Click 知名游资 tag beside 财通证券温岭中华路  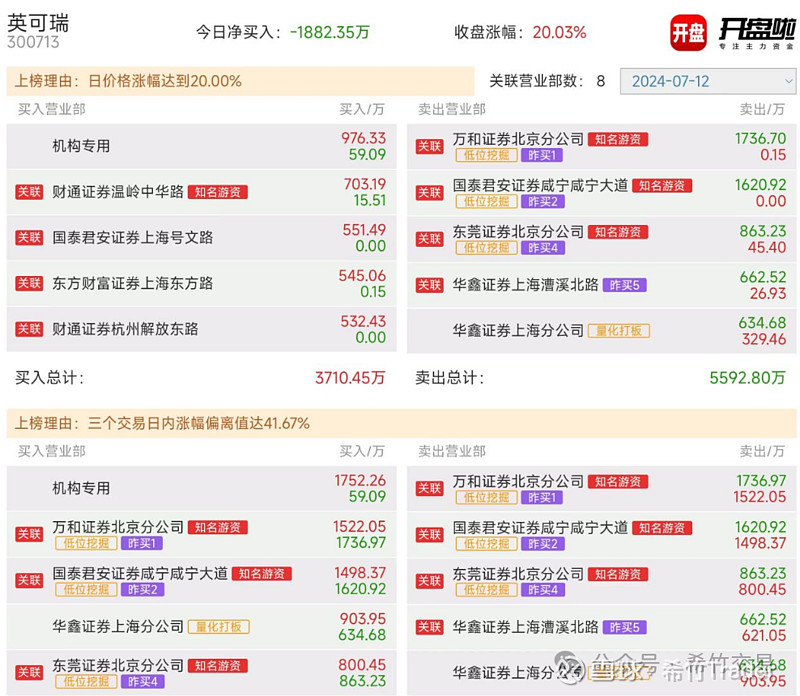coord(218,192)
